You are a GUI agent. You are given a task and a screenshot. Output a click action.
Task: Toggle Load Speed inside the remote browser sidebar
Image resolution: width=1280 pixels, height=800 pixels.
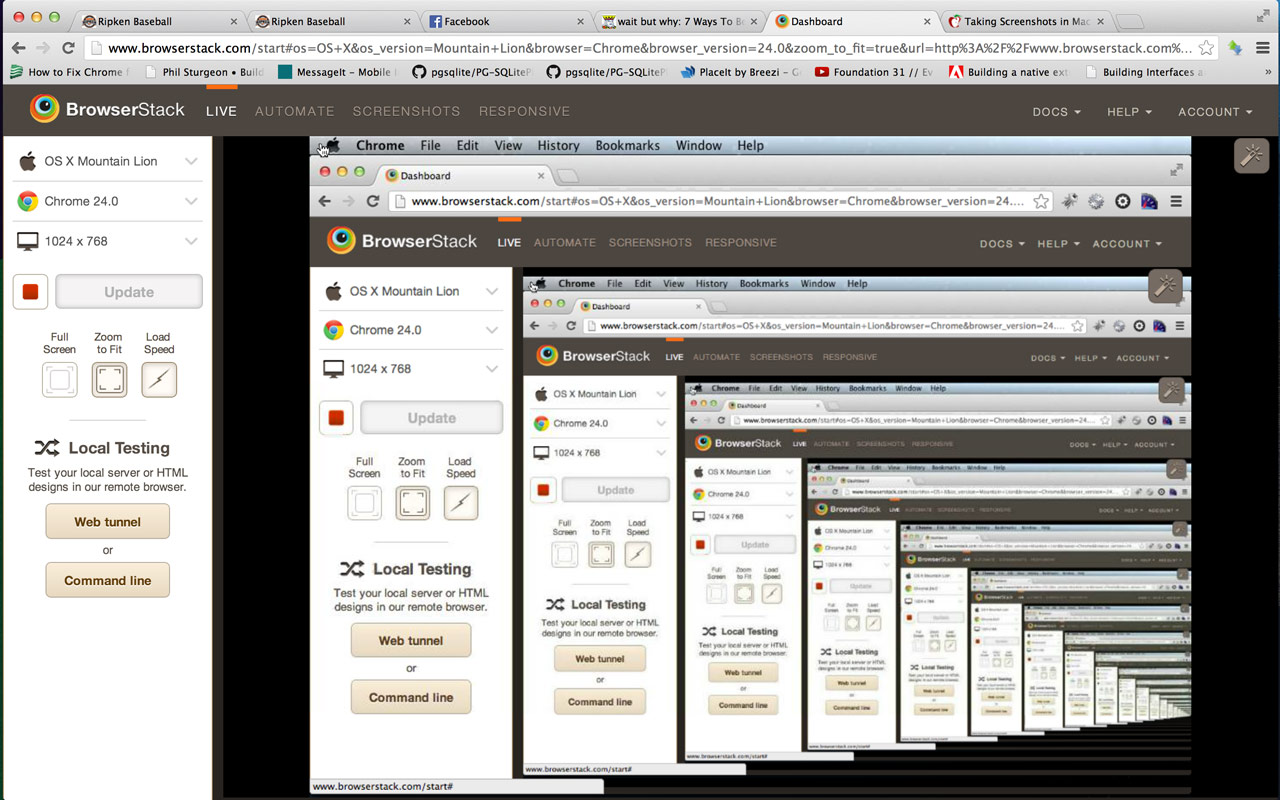coord(461,503)
